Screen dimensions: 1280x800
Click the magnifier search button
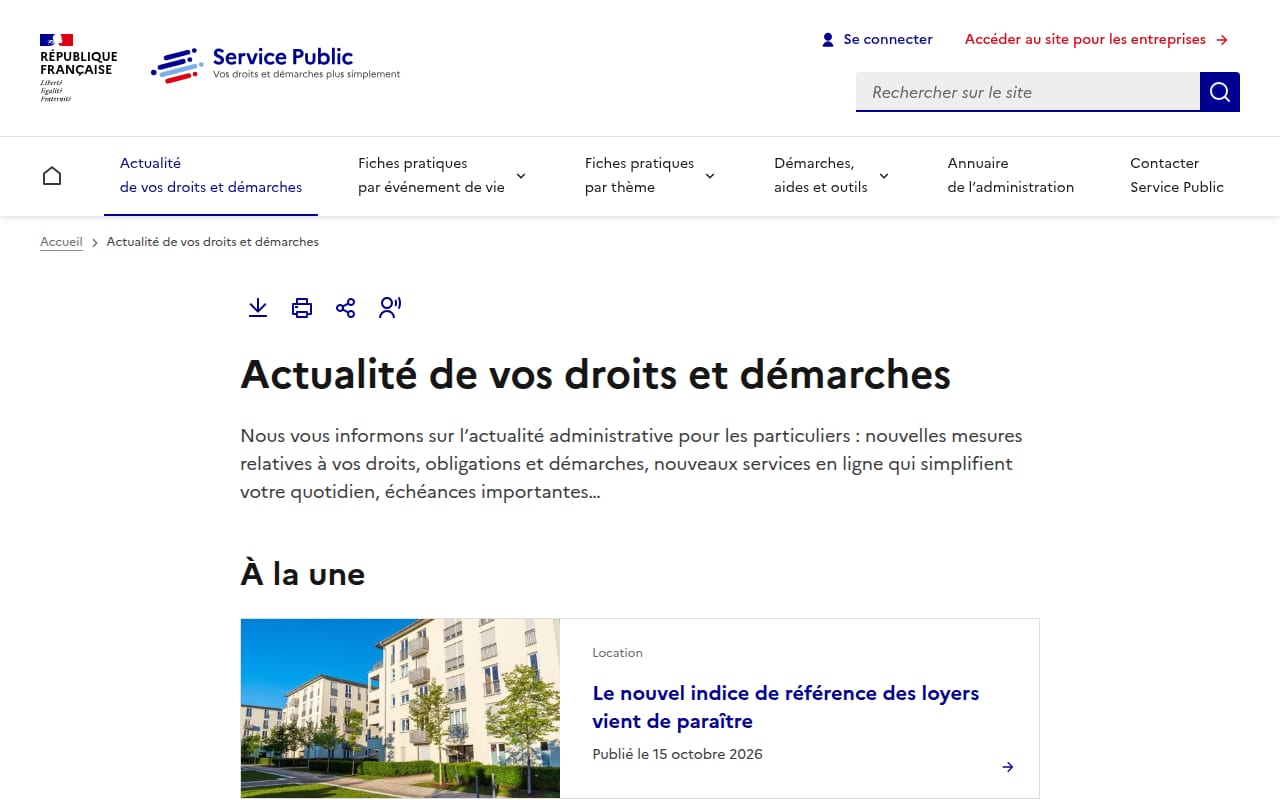[x=1220, y=92]
